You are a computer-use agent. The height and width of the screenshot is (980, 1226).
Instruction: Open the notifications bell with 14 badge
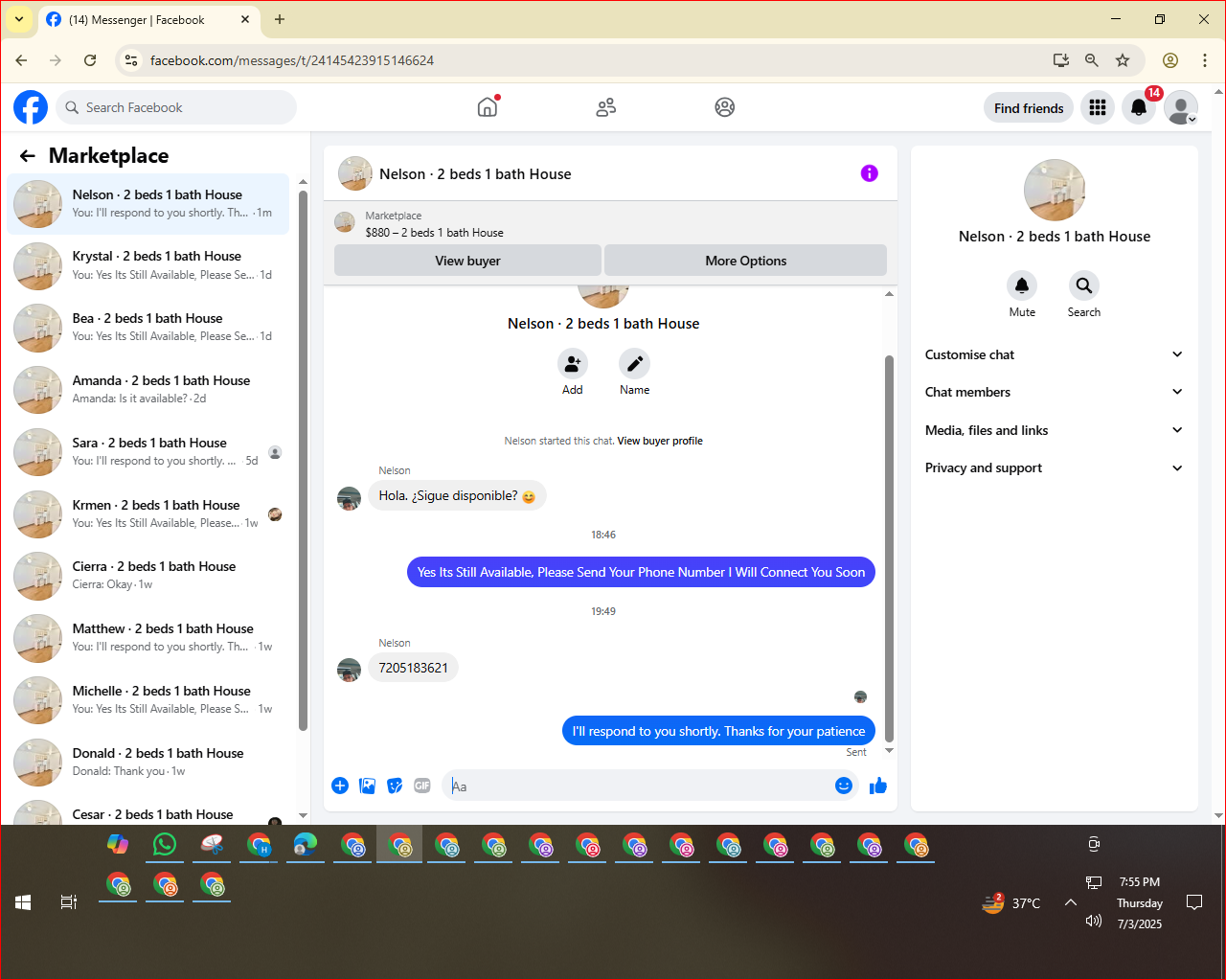[1139, 107]
